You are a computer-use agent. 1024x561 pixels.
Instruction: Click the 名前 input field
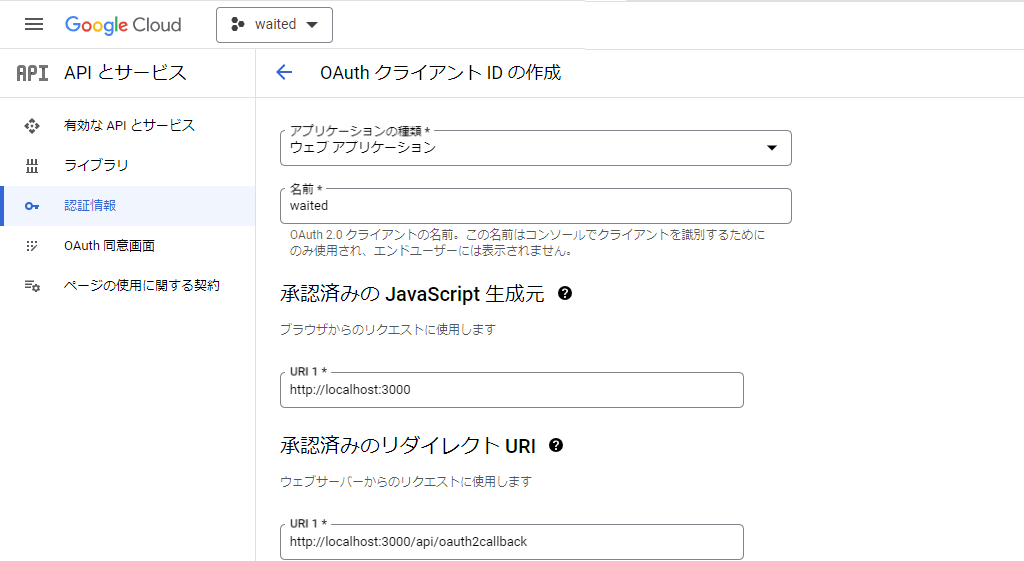pyautogui.click(x=536, y=206)
